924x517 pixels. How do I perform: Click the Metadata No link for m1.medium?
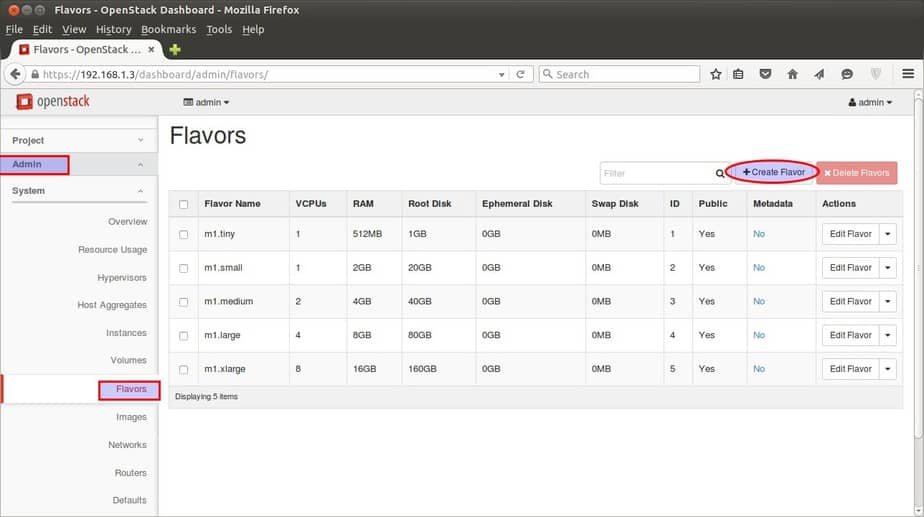click(759, 301)
